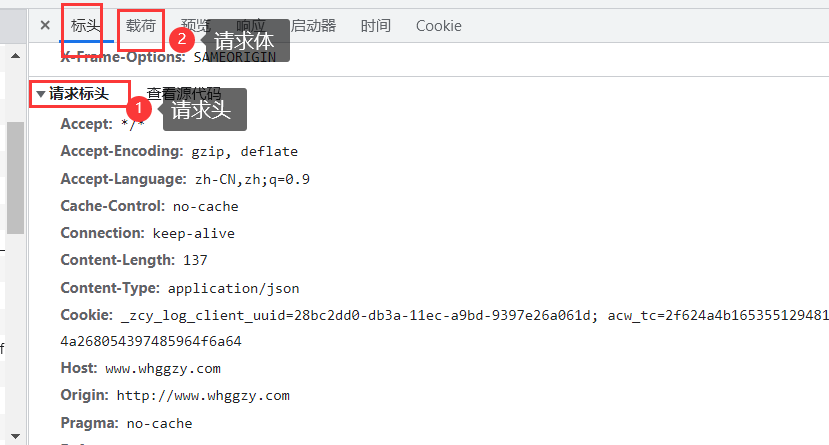
Task: Click the red number 1 annotation badge
Action: tap(141, 102)
